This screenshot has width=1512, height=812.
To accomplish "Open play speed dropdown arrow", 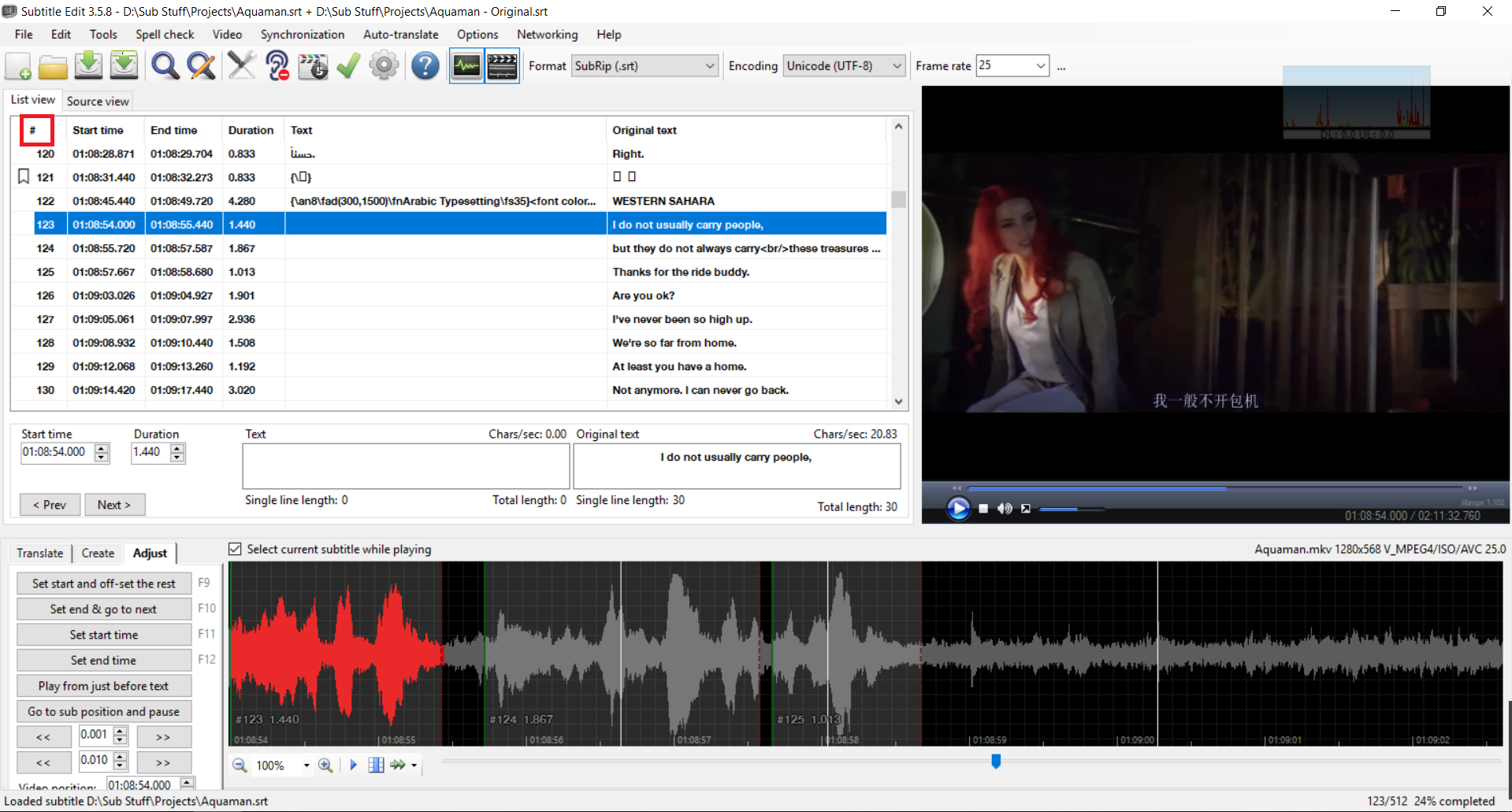I will (414, 766).
